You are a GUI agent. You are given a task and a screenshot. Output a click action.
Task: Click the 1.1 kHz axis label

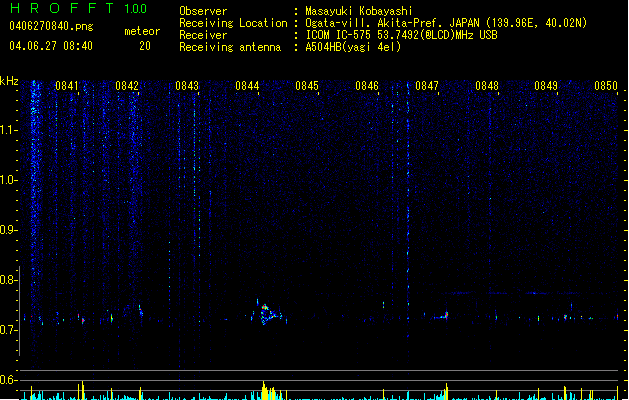(8, 130)
